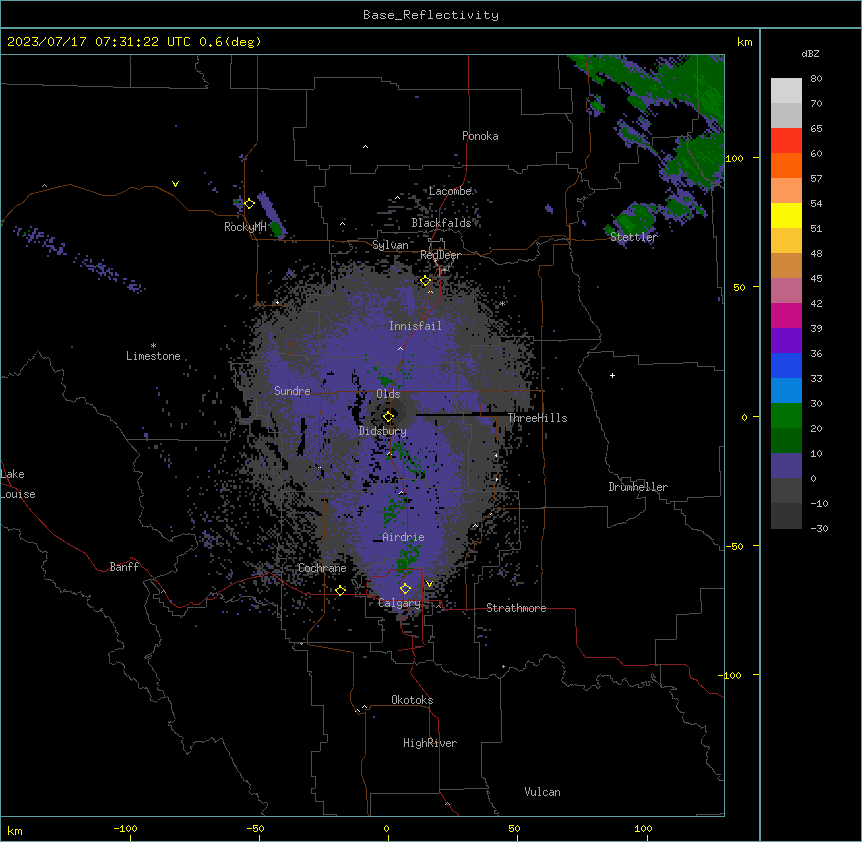Click the Strathmore label

click(516, 608)
